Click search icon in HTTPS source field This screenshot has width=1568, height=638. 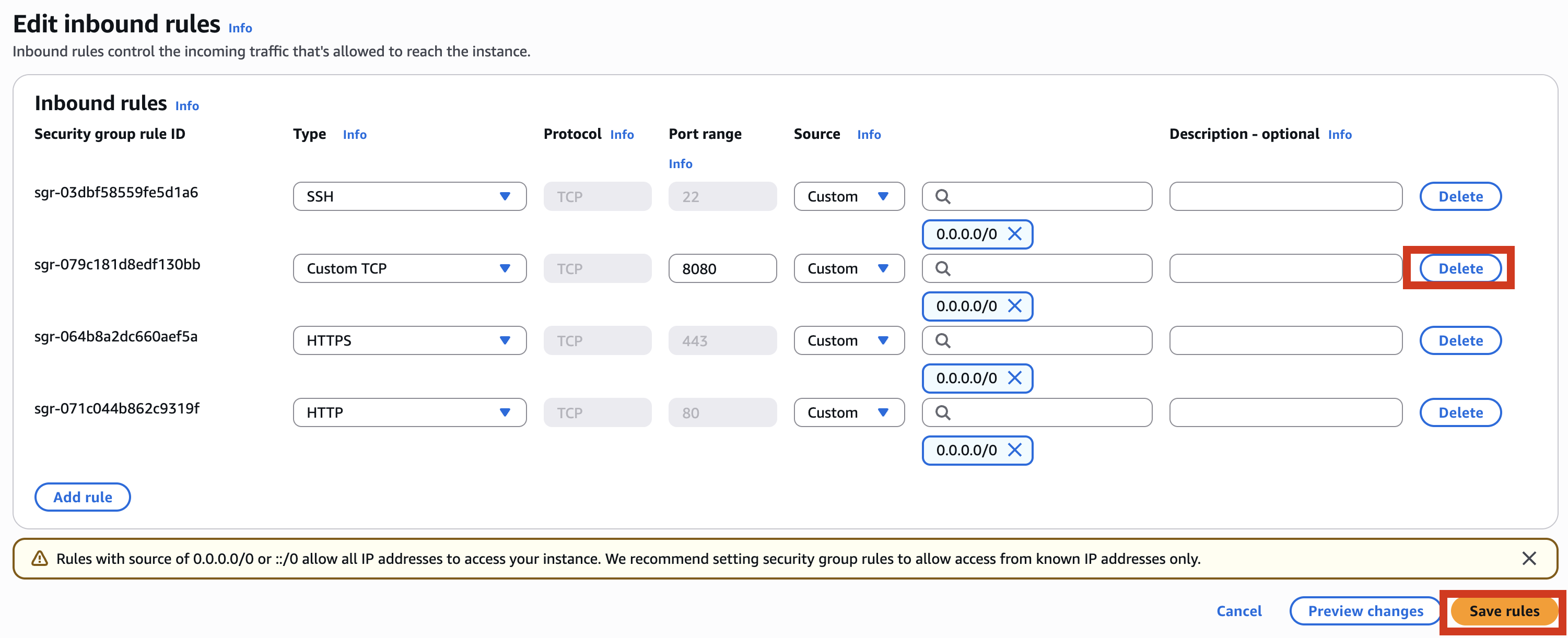click(x=943, y=340)
